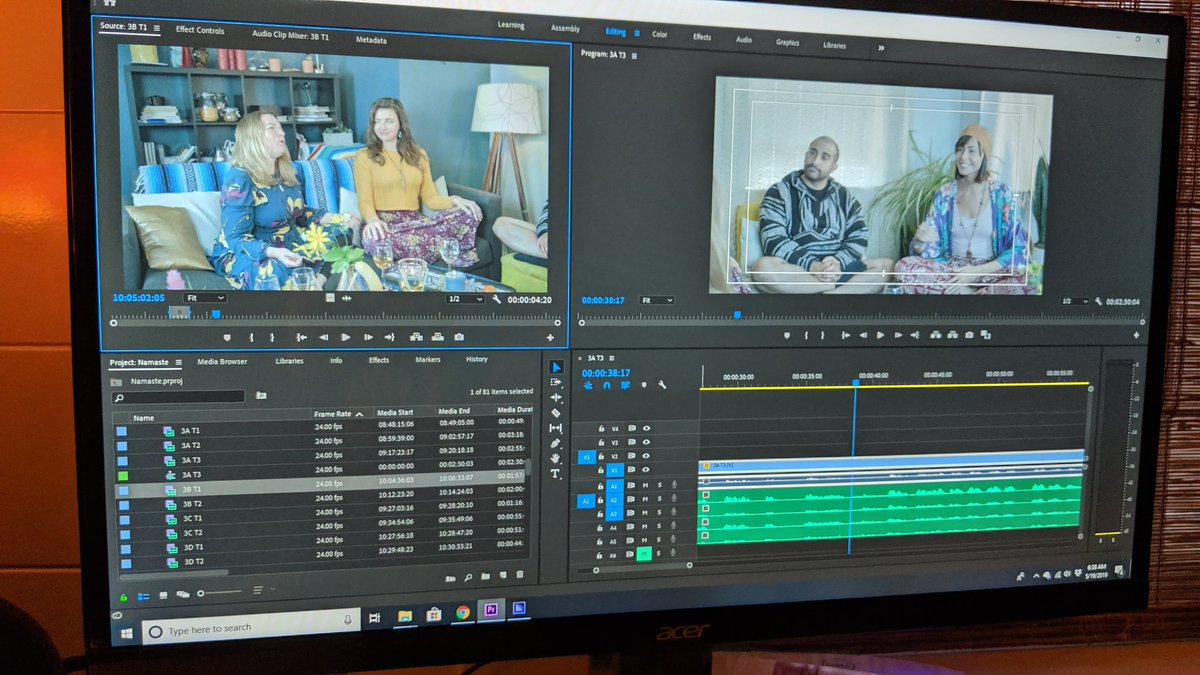This screenshot has width=1200, height=675.
Task: Toggle V3 track output eye
Action: coord(646,442)
